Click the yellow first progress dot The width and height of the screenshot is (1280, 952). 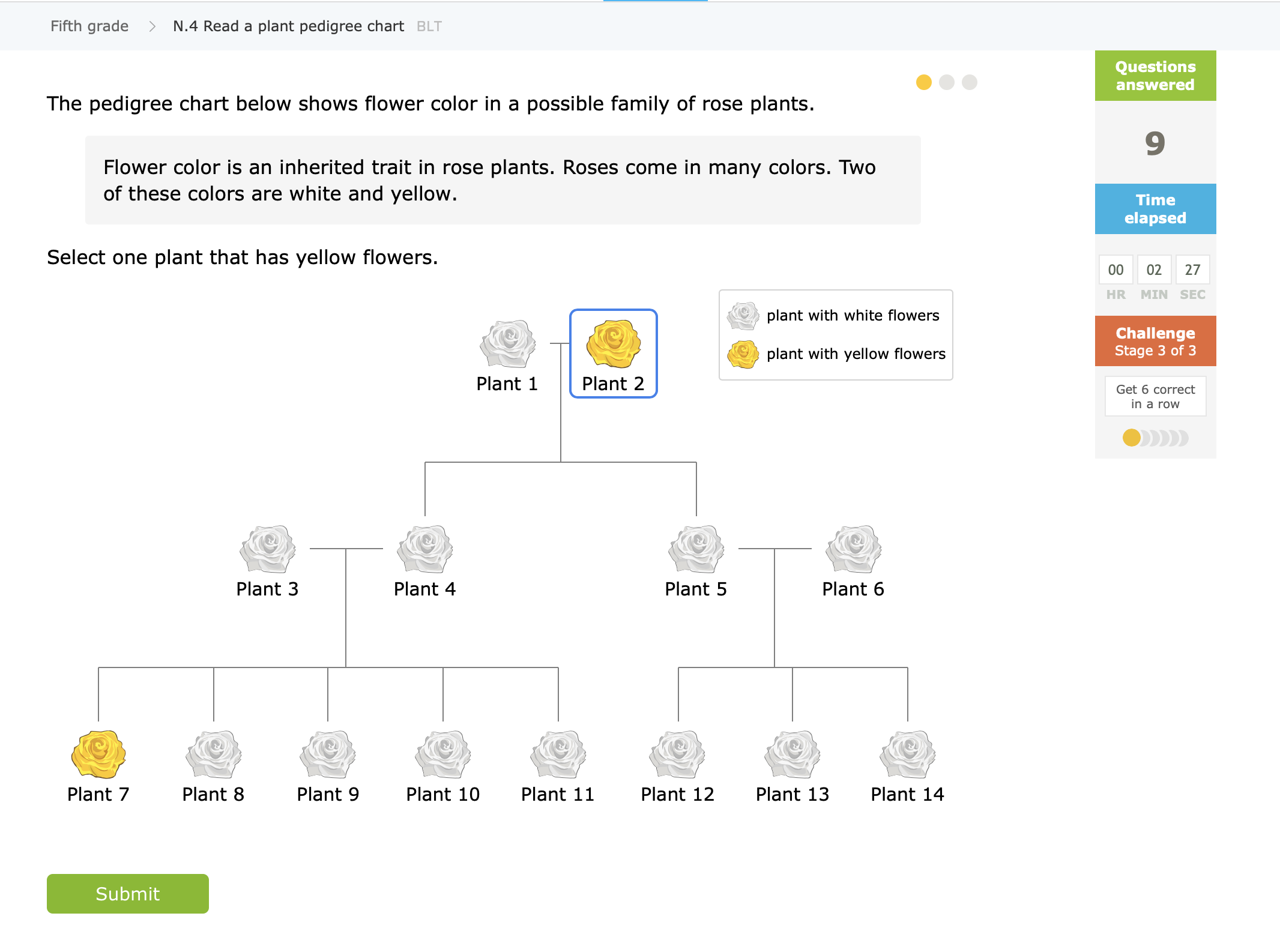(x=924, y=82)
